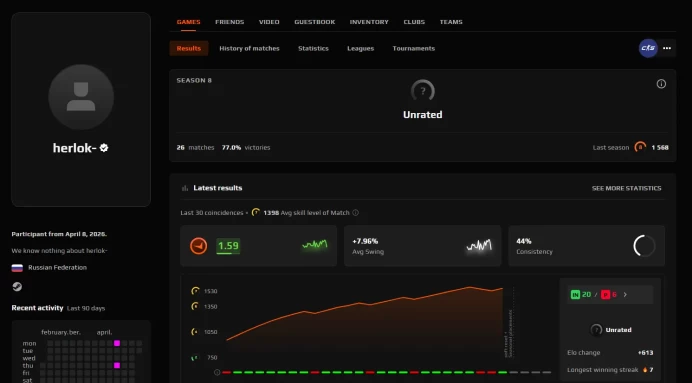
Task: Click the magenta activity cell in the thu row
Action: [117, 365]
